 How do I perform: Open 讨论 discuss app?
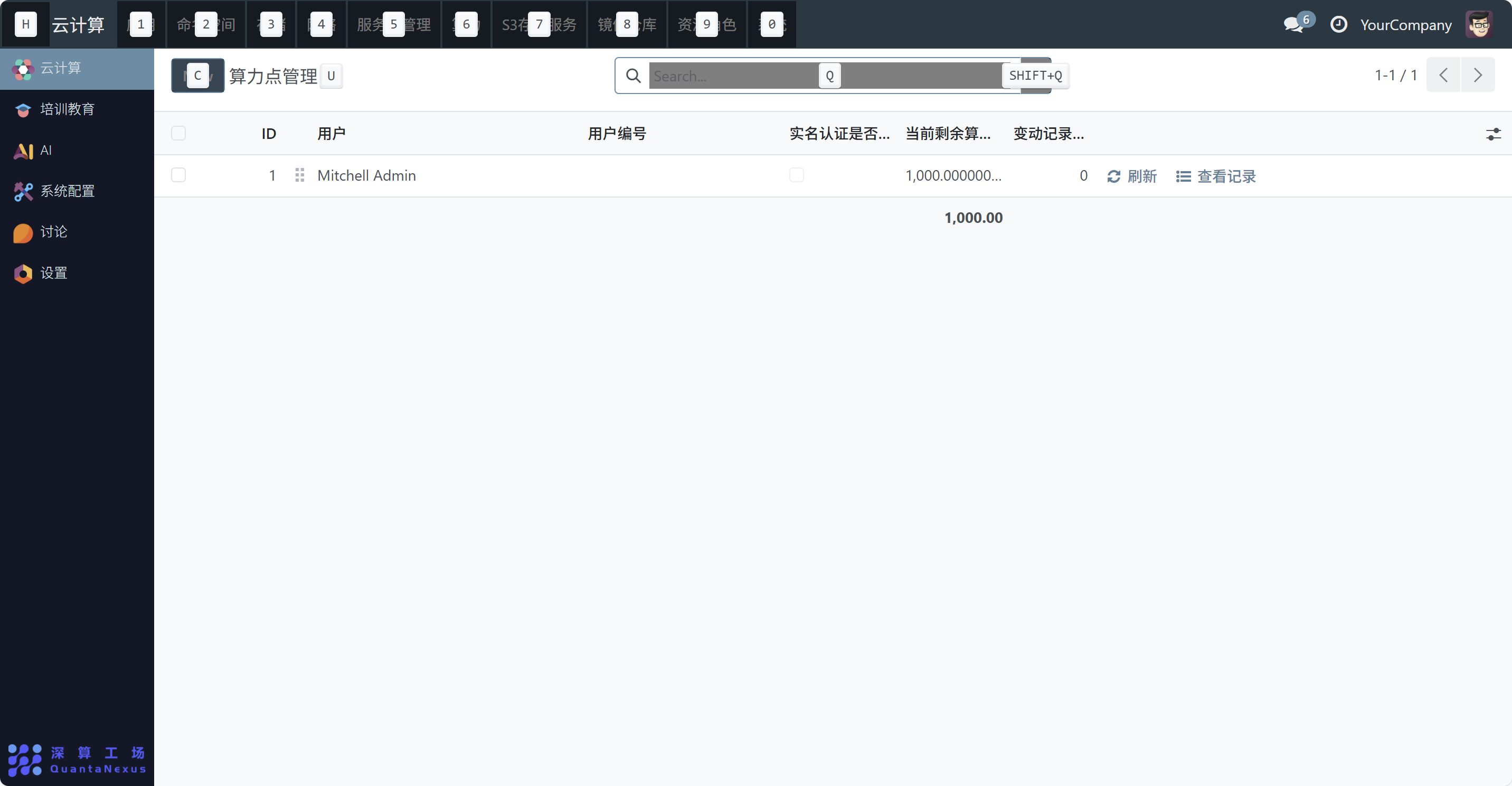(x=53, y=232)
